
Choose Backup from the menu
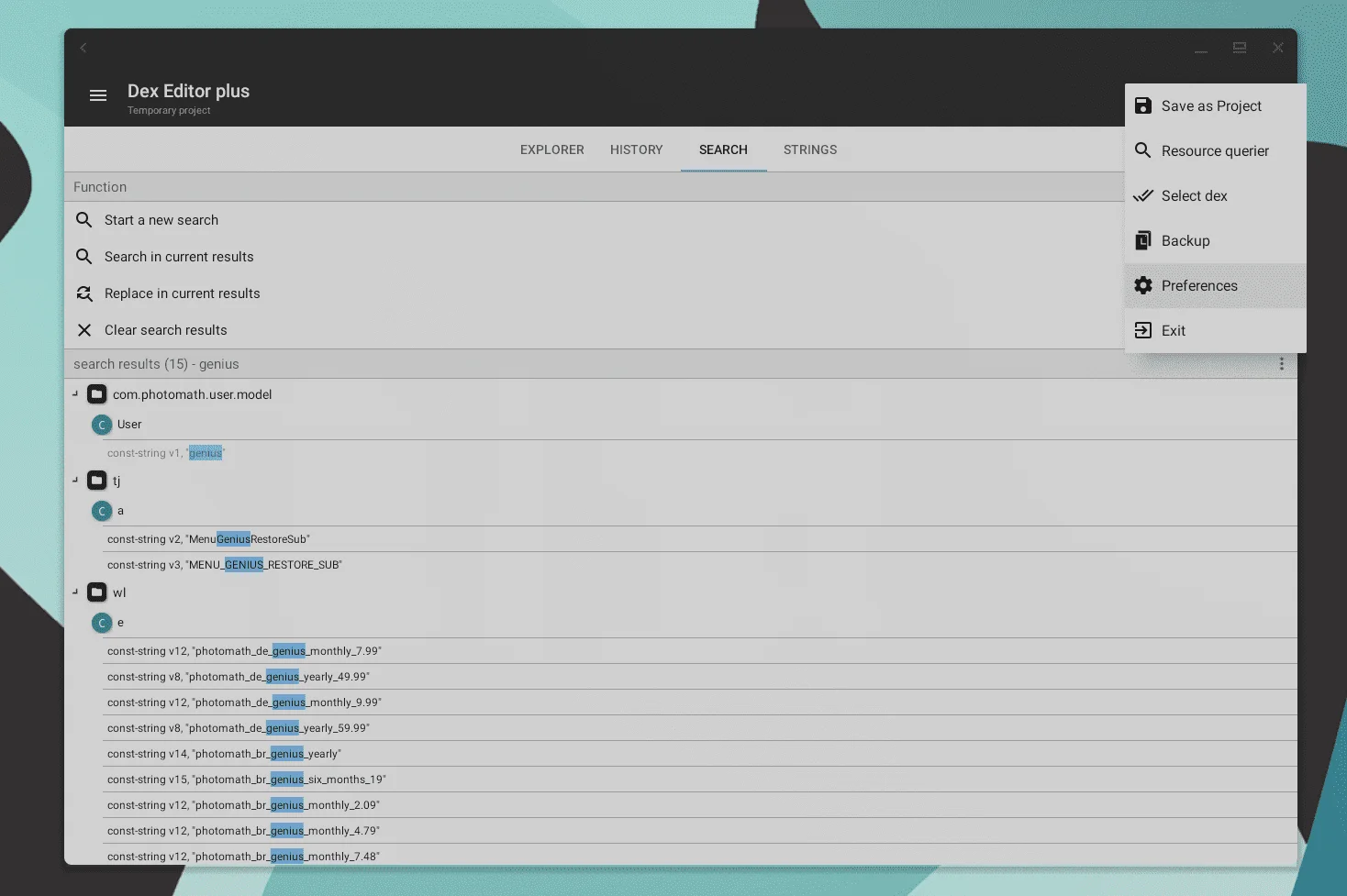click(x=1215, y=240)
